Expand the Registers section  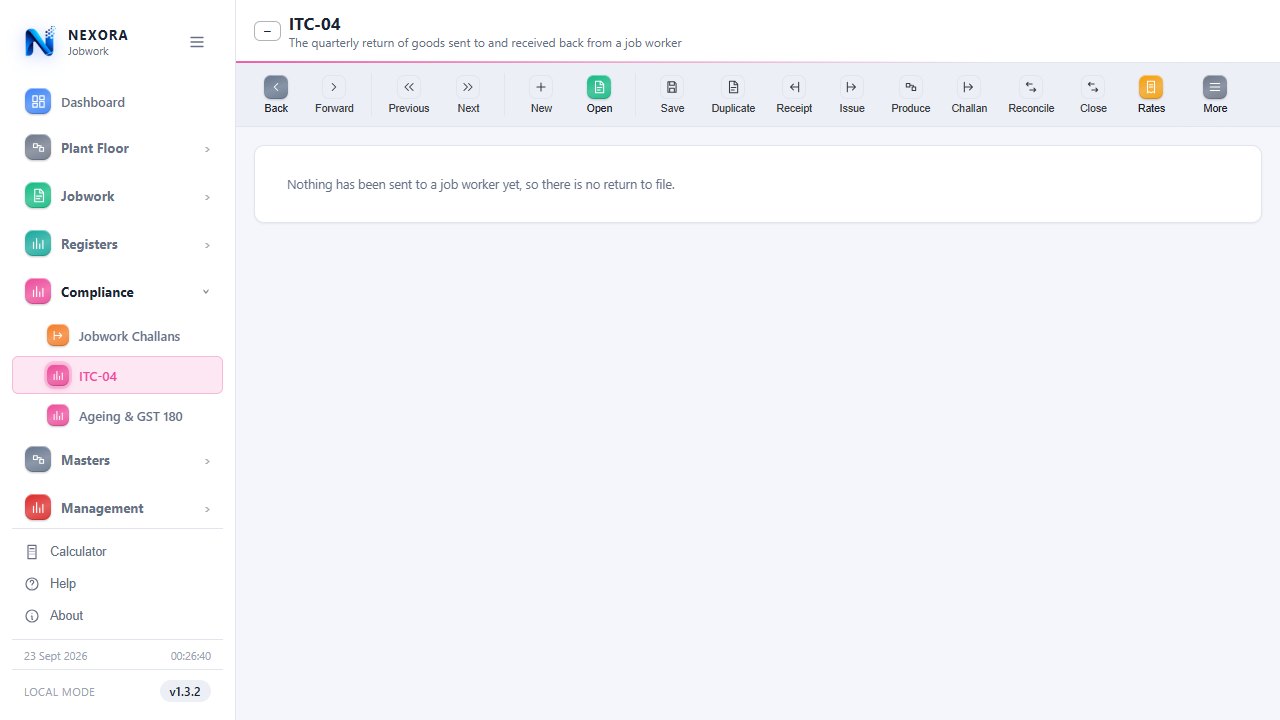coord(118,244)
